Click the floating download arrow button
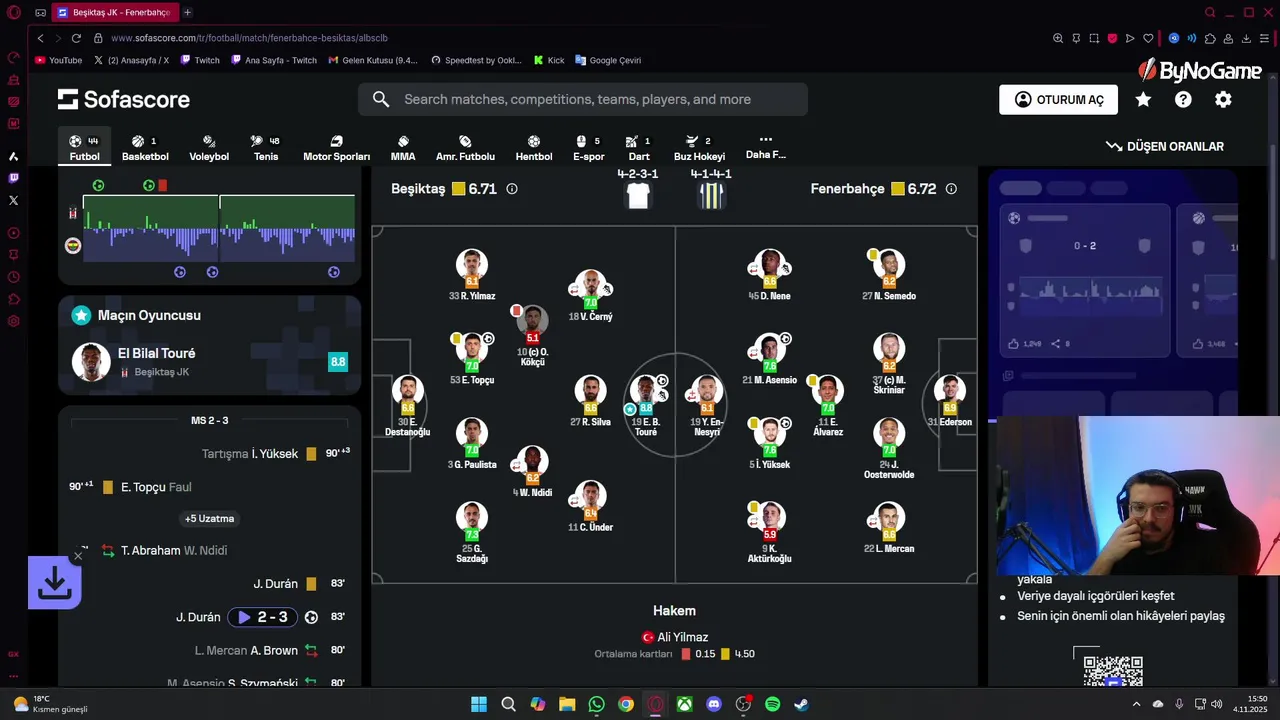 click(54, 583)
